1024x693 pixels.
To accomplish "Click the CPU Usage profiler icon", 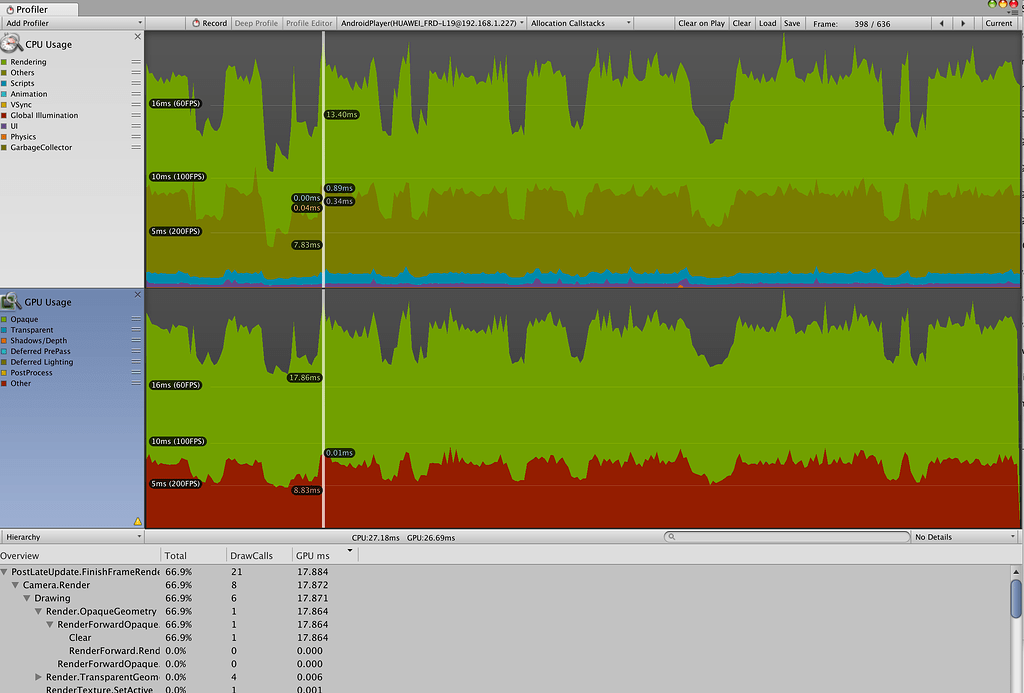I will point(12,43).
